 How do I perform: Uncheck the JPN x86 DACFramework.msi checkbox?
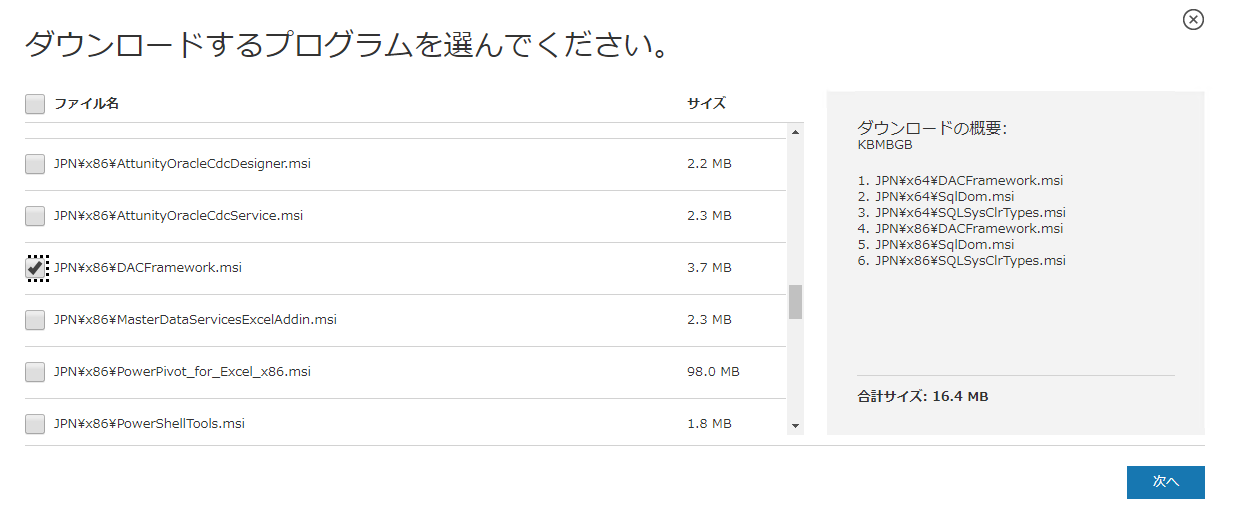[35, 268]
